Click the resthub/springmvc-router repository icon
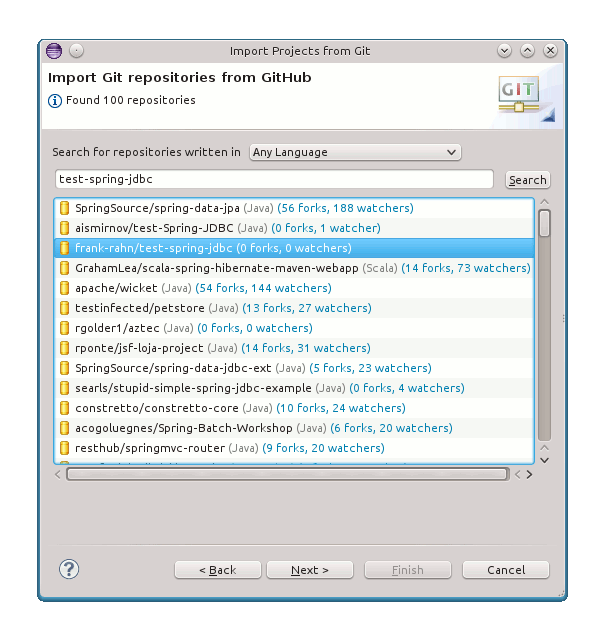Image resolution: width=605 pixels, height=637 pixels. [65, 448]
